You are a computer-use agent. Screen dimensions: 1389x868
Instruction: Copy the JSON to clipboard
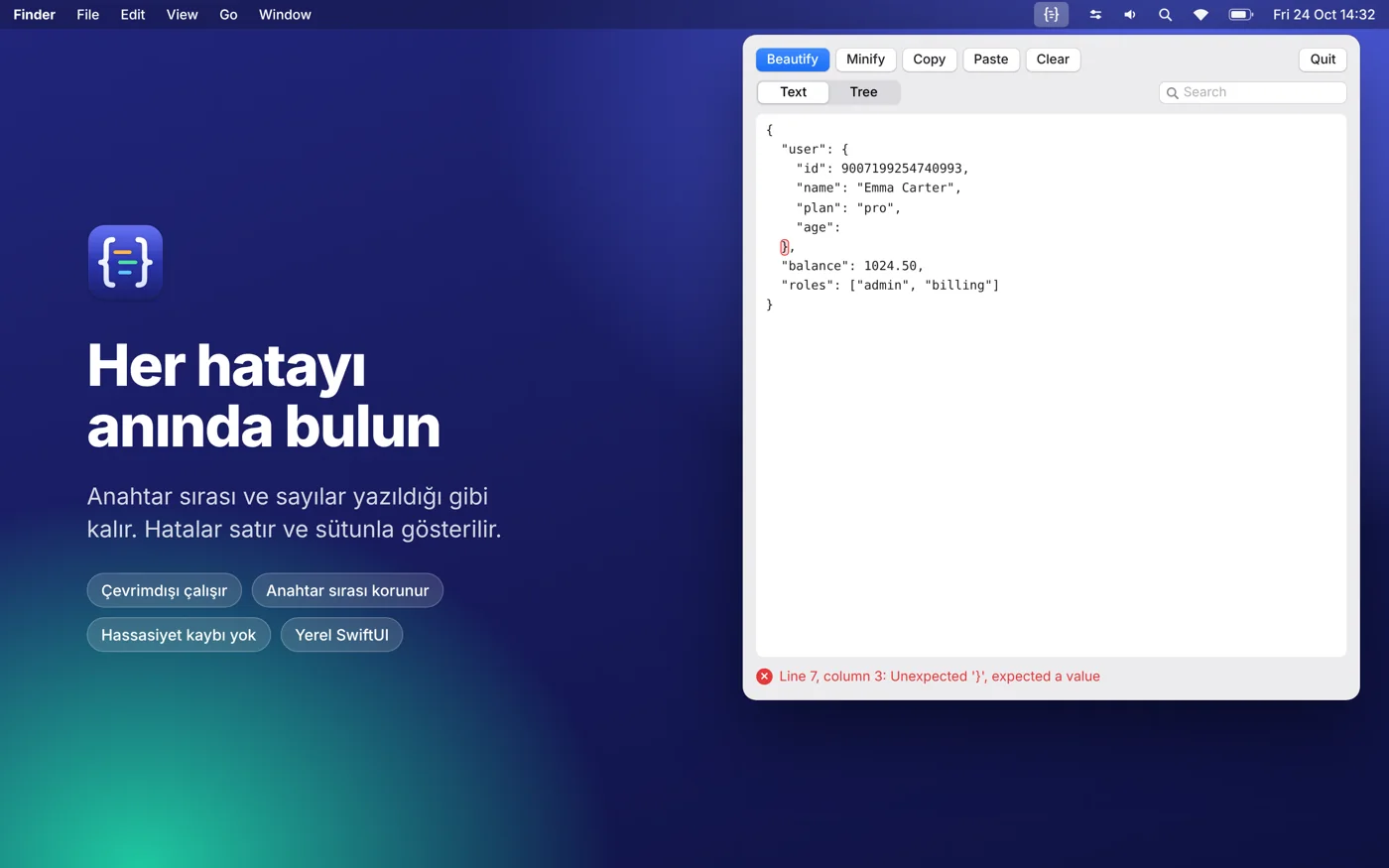tap(930, 60)
